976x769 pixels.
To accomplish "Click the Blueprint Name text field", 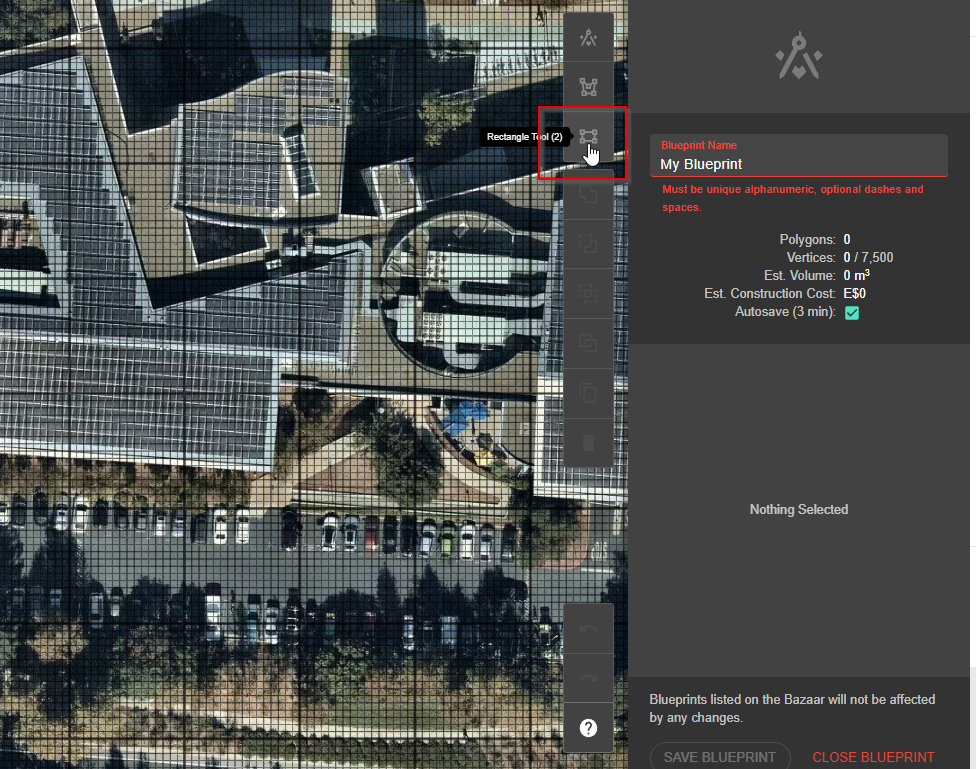I will click(x=798, y=164).
